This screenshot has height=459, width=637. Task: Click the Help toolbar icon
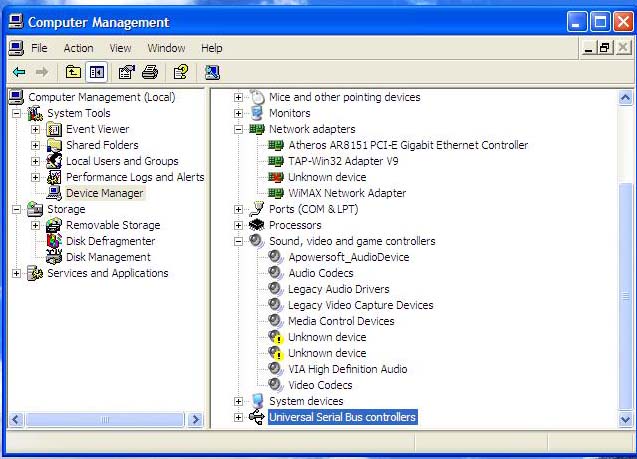point(181,72)
